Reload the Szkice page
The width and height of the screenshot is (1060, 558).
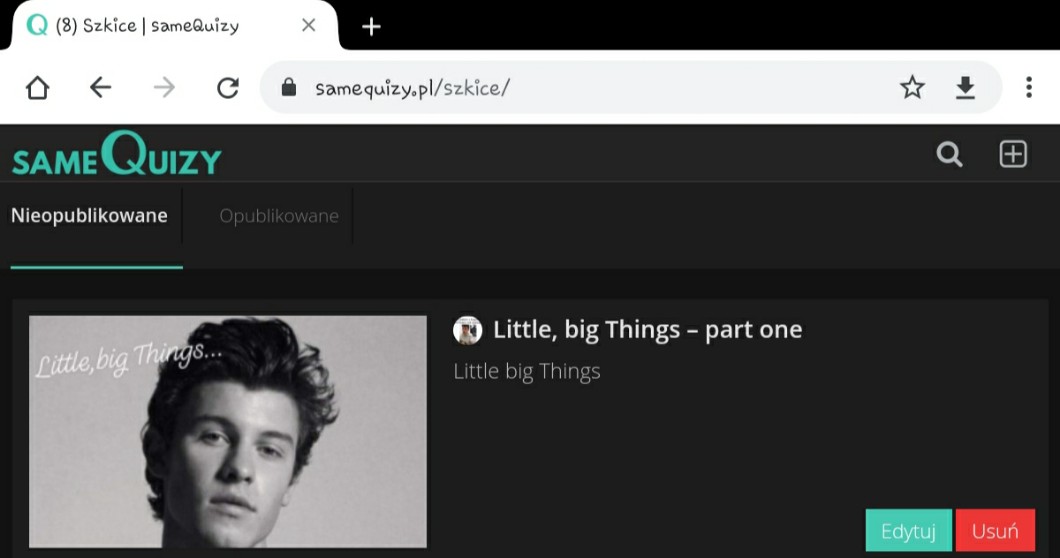(x=228, y=88)
